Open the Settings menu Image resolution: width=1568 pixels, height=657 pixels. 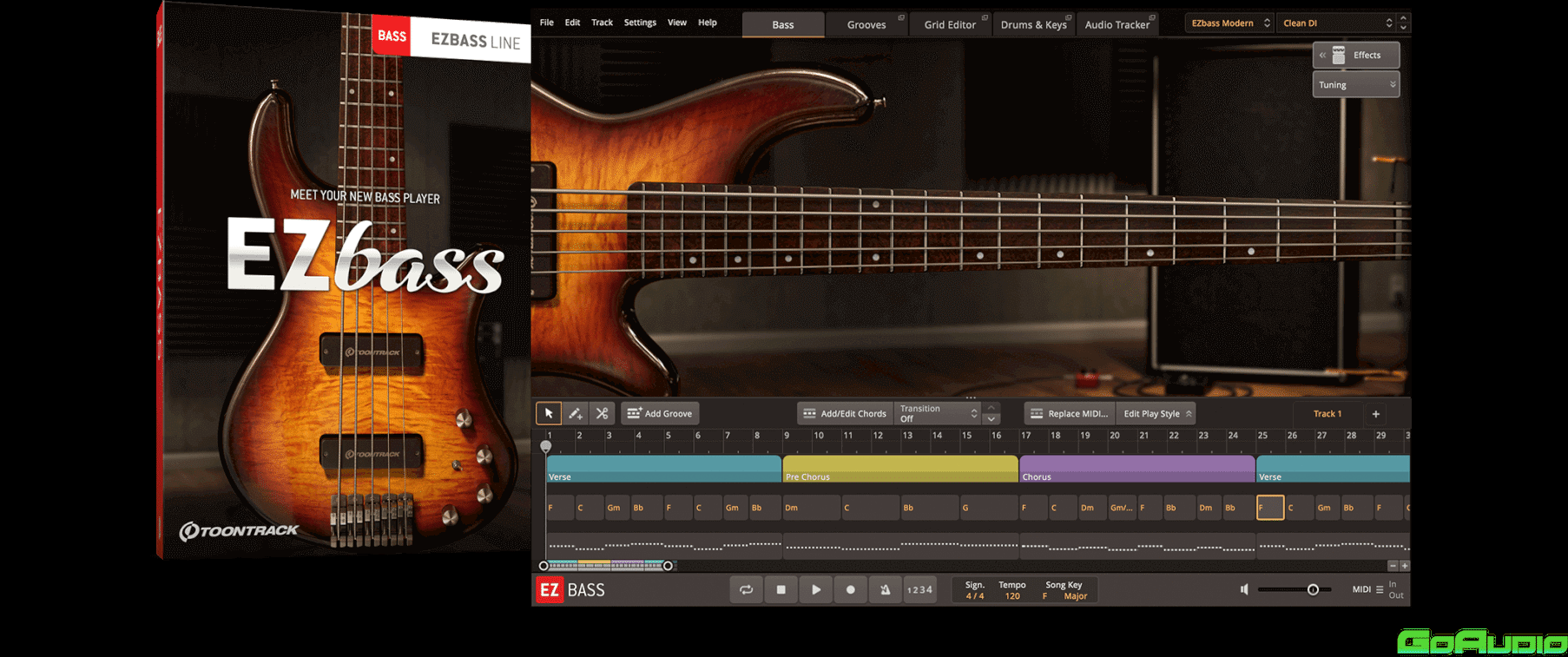coord(640,23)
